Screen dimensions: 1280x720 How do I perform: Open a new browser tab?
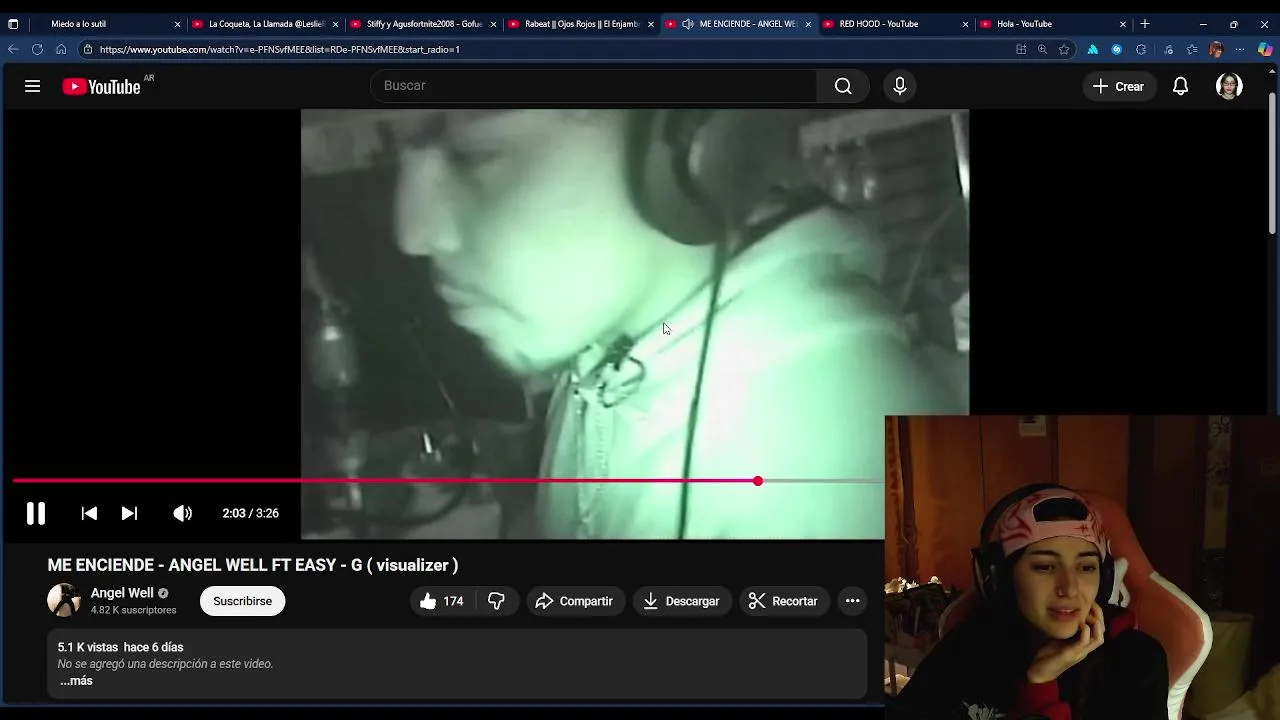pyautogui.click(x=1145, y=24)
